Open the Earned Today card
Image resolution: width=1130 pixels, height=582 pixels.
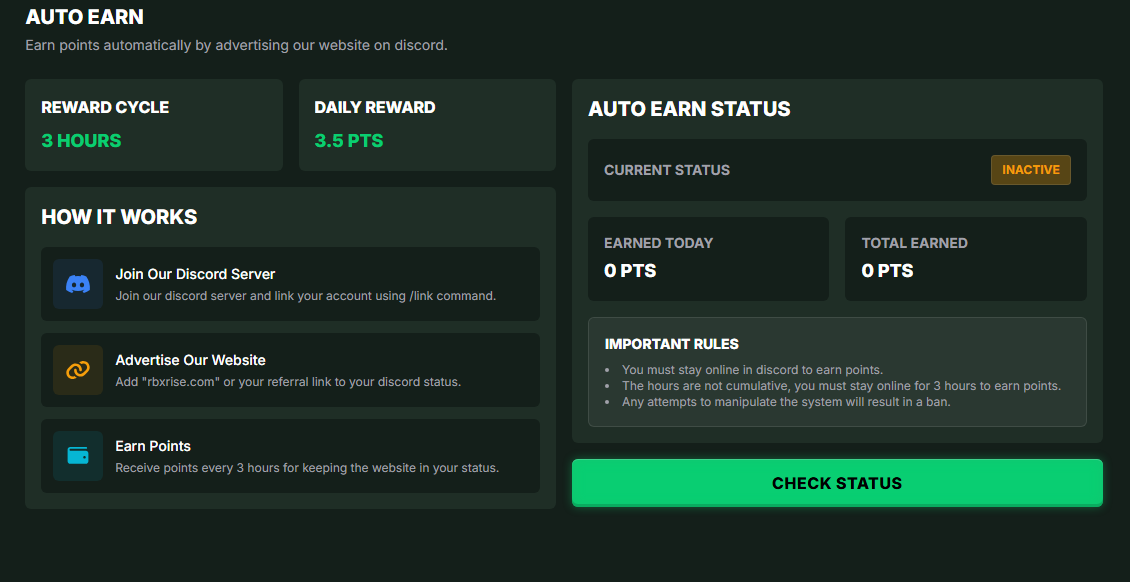pos(708,258)
